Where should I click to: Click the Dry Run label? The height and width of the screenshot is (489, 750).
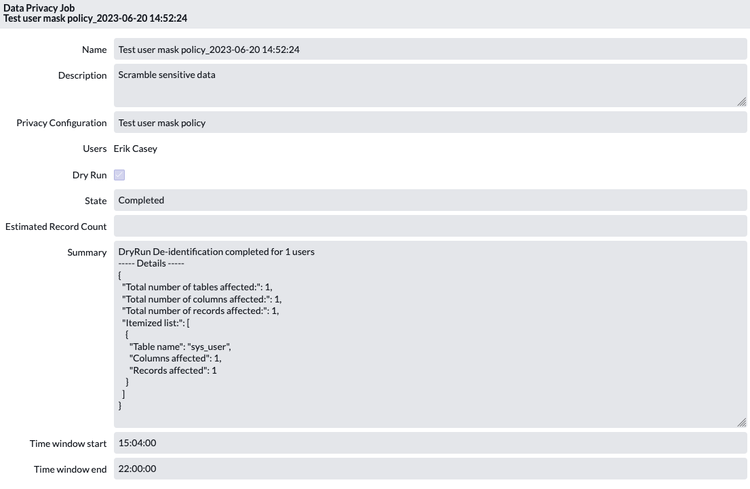(x=89, y=175)
